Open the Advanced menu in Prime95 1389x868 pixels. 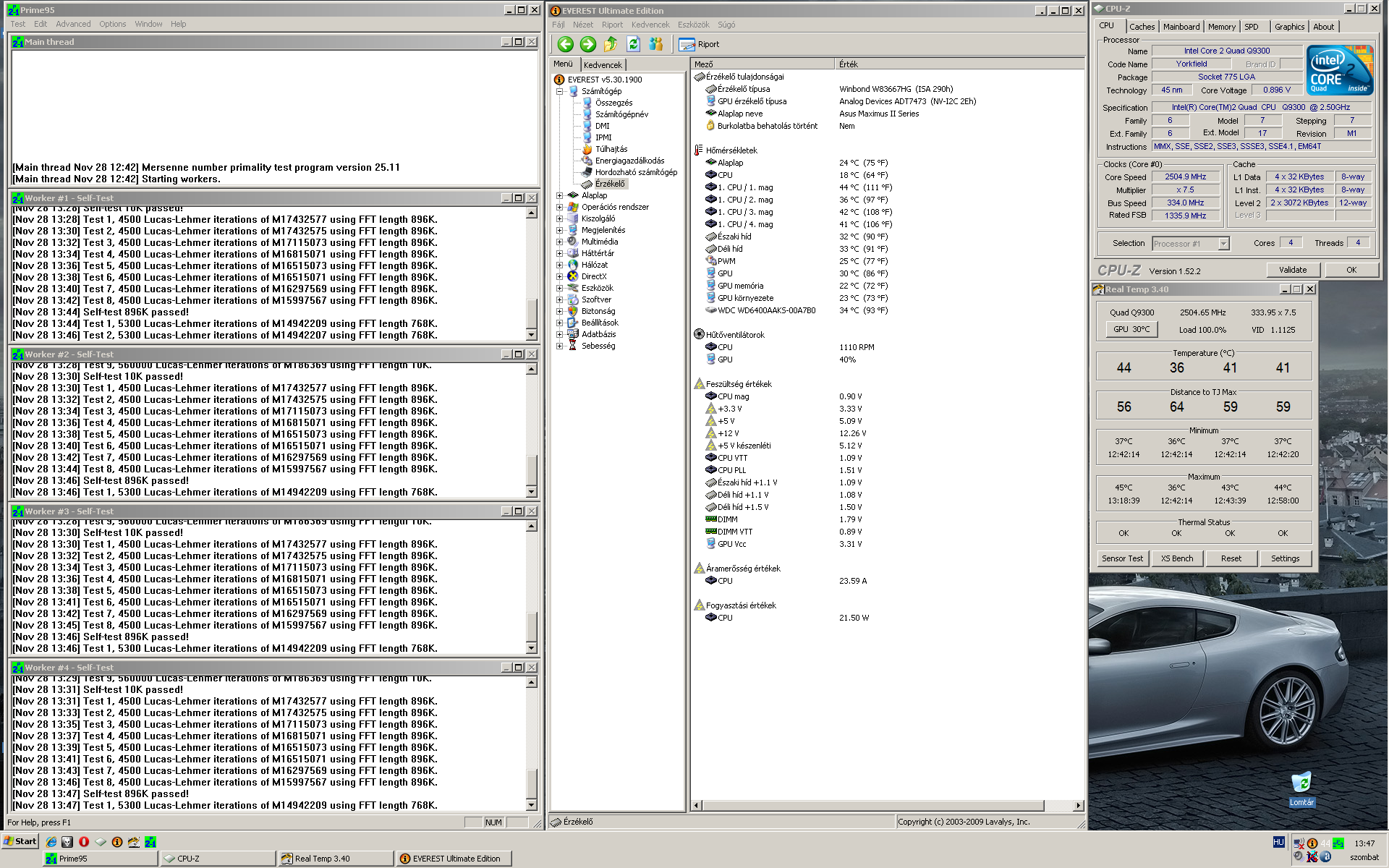73,24
